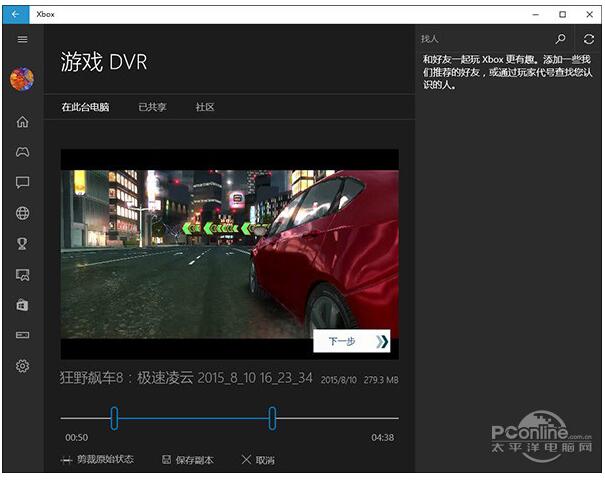
Task: Open the Store bag icon
Action: coord(22,304)
